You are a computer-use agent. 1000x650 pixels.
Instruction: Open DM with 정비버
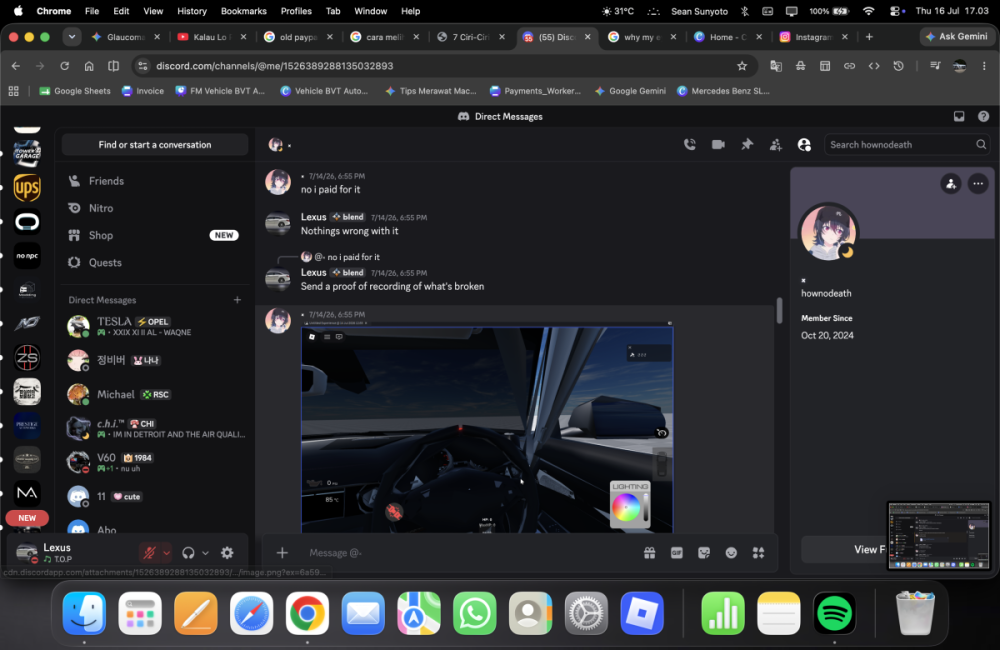(155, 360)
